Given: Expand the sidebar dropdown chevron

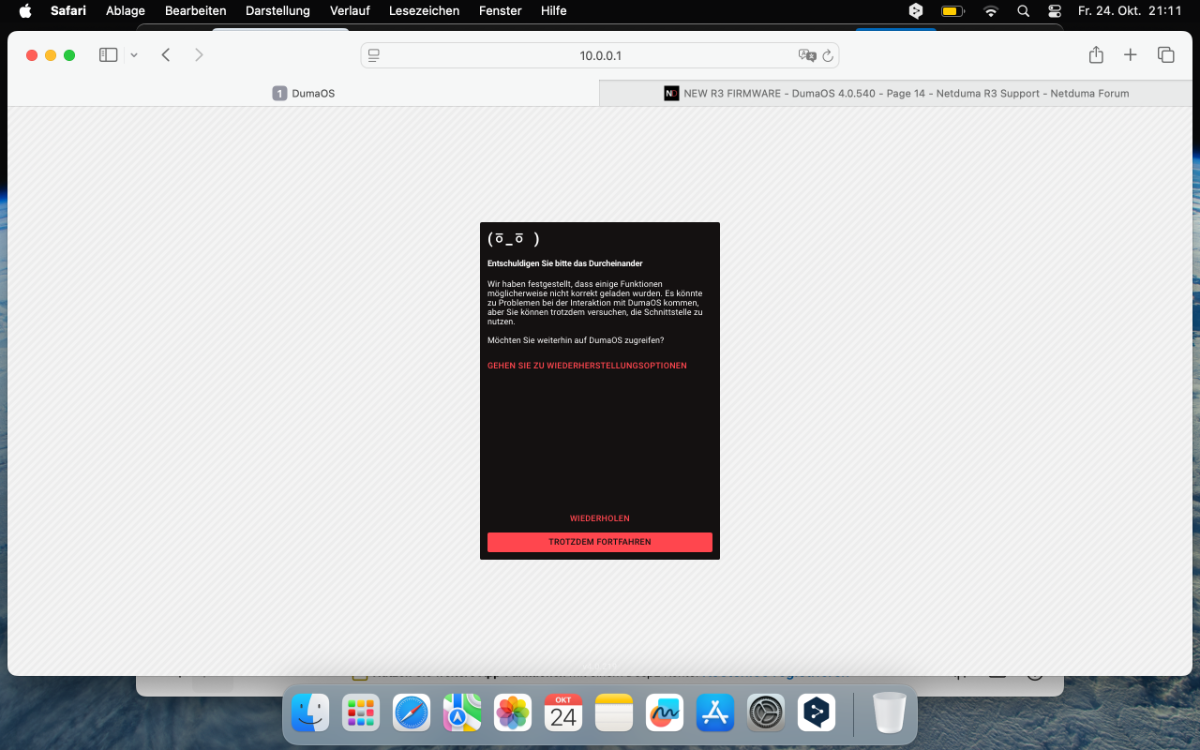Looking at the screenshot, I should pyautogui.click(x=134, y=55).
